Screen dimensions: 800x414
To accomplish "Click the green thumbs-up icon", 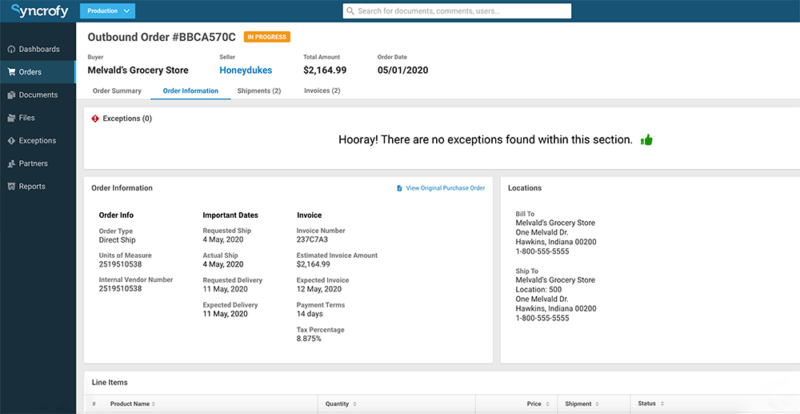I will pyautogui.click(x=646, y=139).
